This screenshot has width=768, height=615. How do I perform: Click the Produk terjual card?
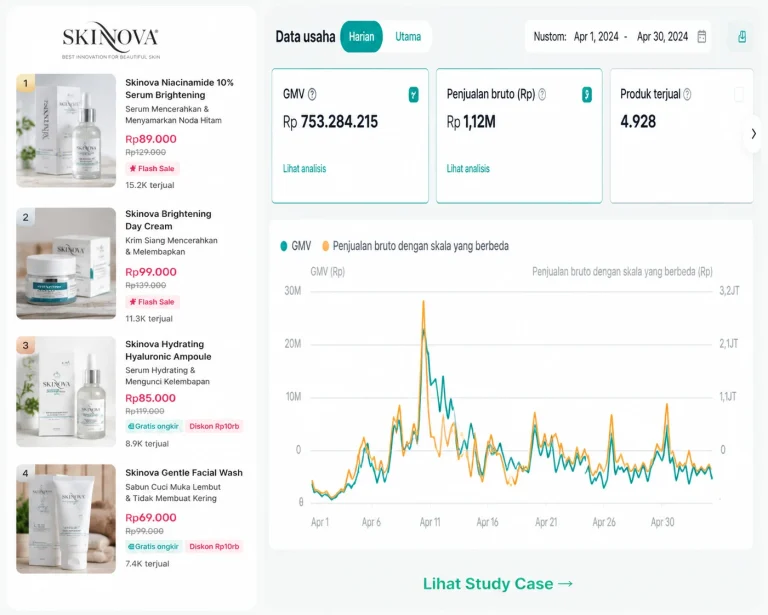coord(681,136)
